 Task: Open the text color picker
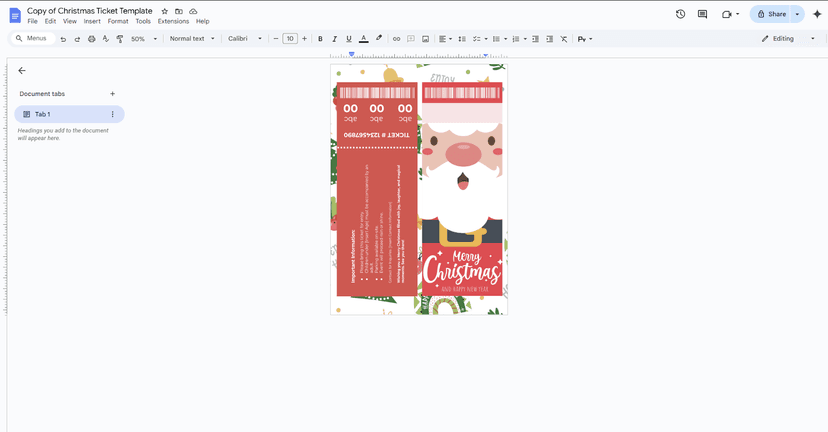(363, 39)
